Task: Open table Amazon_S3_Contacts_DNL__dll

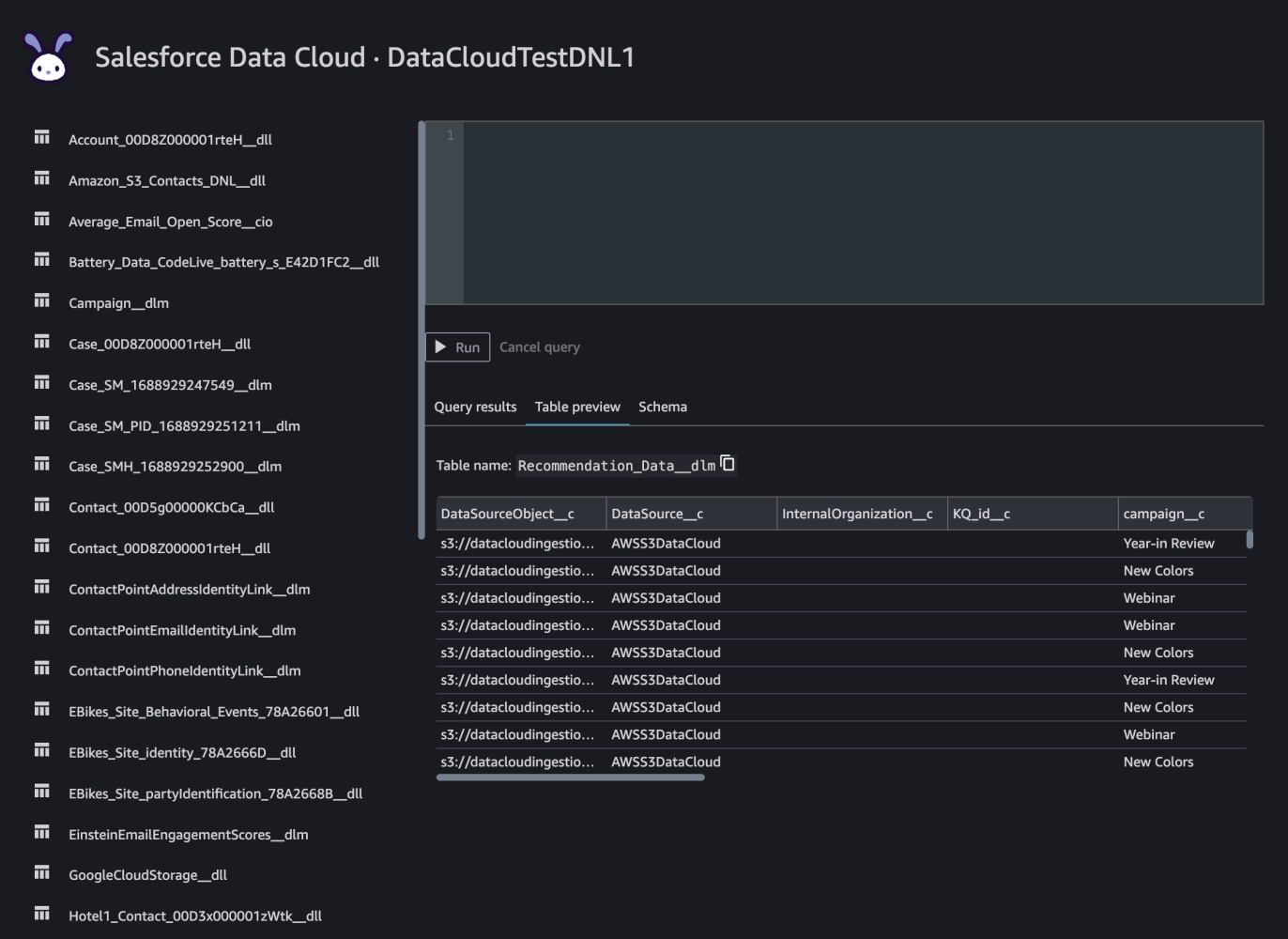Action: 167,181
